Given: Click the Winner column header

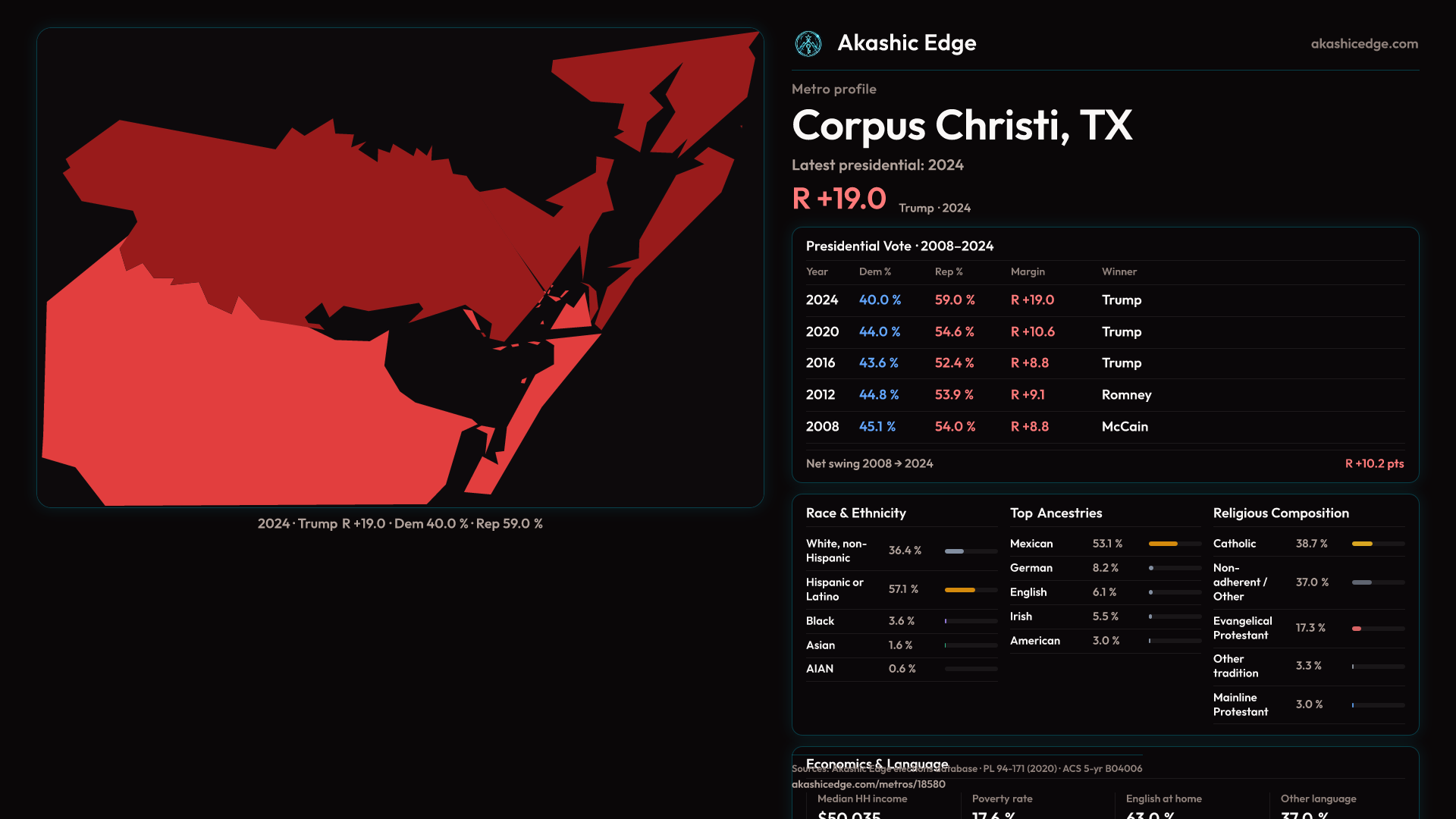Looking at the screenshot, I should click(x=1119, y=271).
